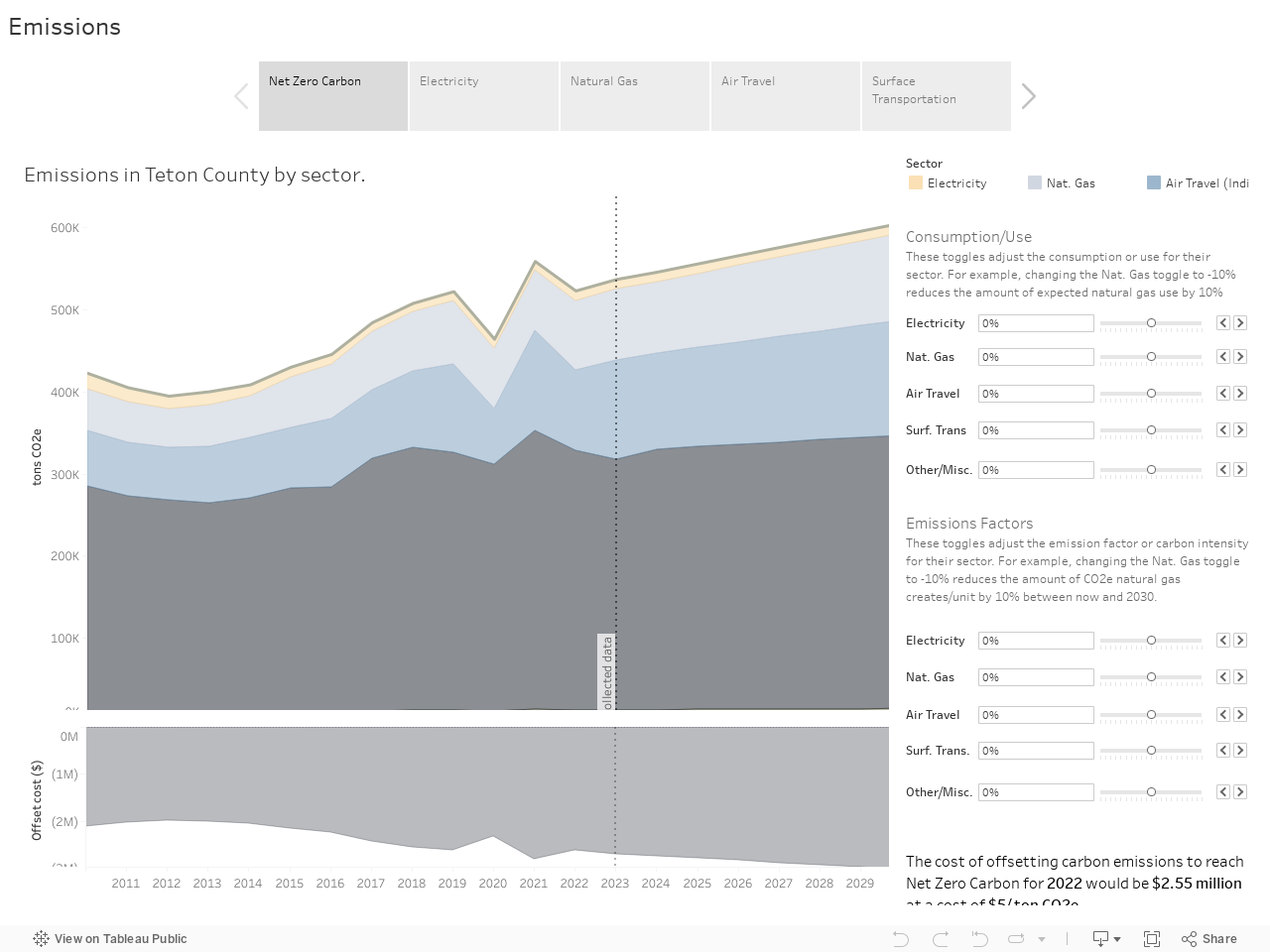Click Emissions Factors Electricity slider handle
1270x952 pixels.
tap(1151, 641)
